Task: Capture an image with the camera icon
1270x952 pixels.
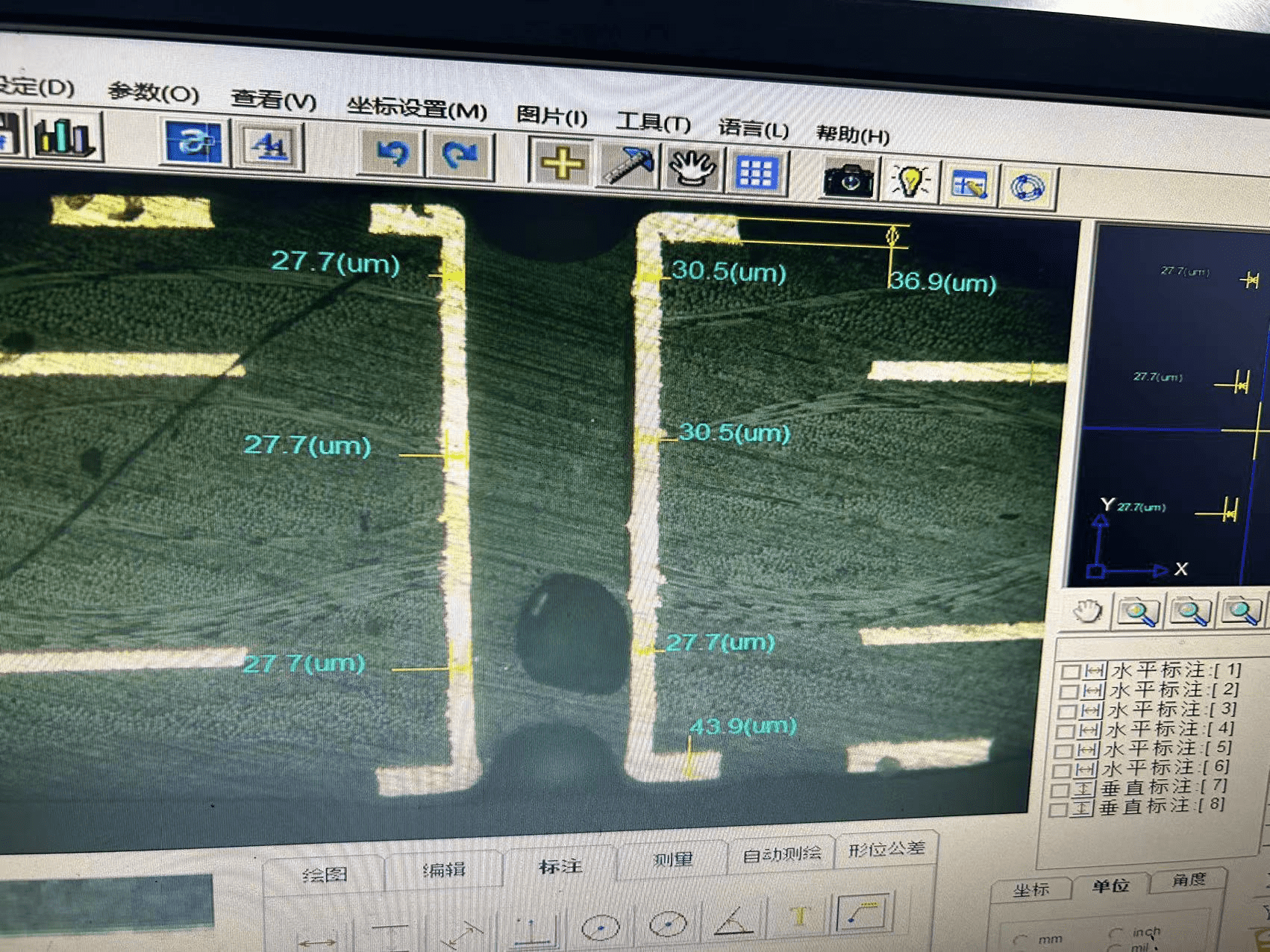Action: pos(848,179)
